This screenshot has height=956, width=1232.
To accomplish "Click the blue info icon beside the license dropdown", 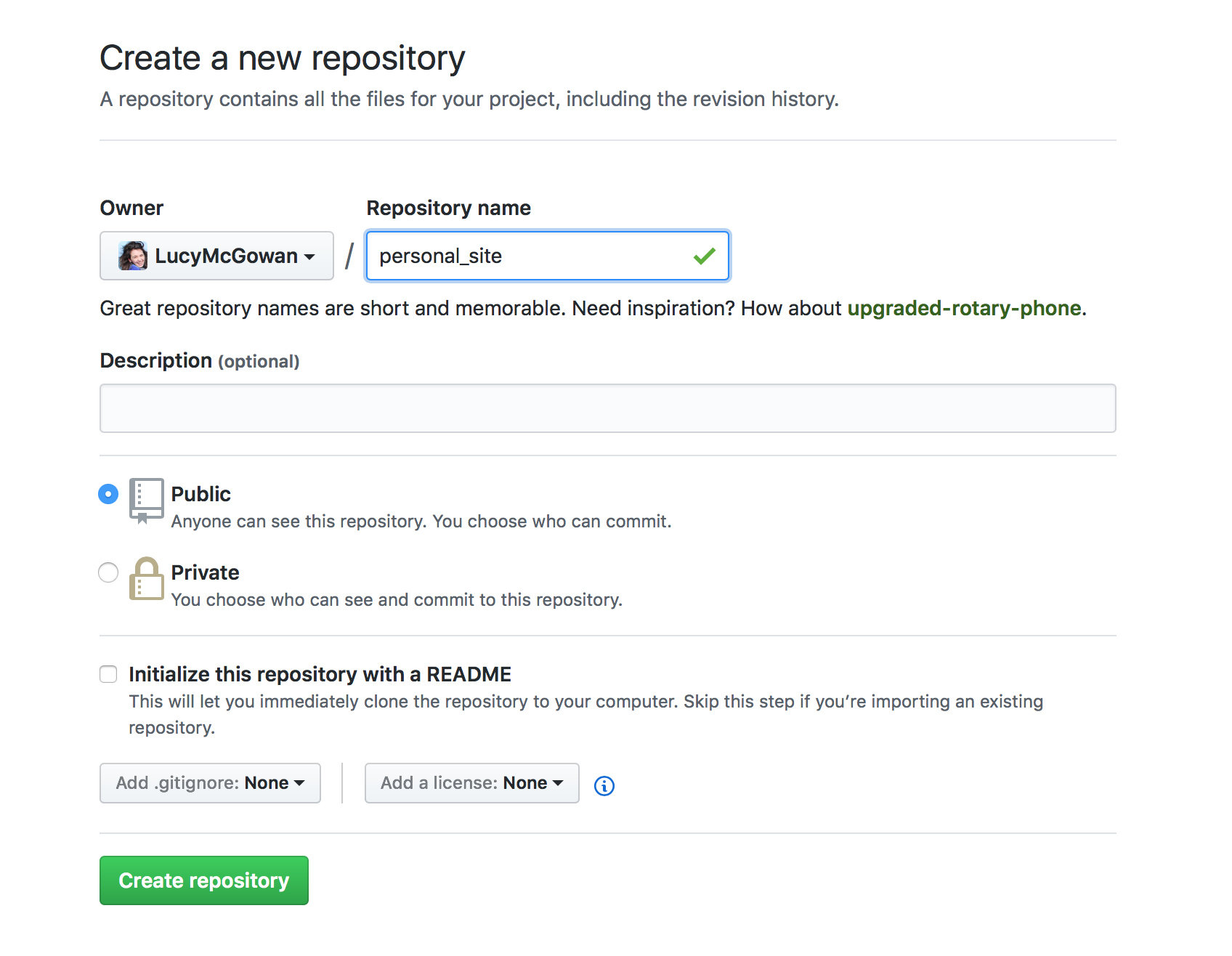I will click(604, 785).
